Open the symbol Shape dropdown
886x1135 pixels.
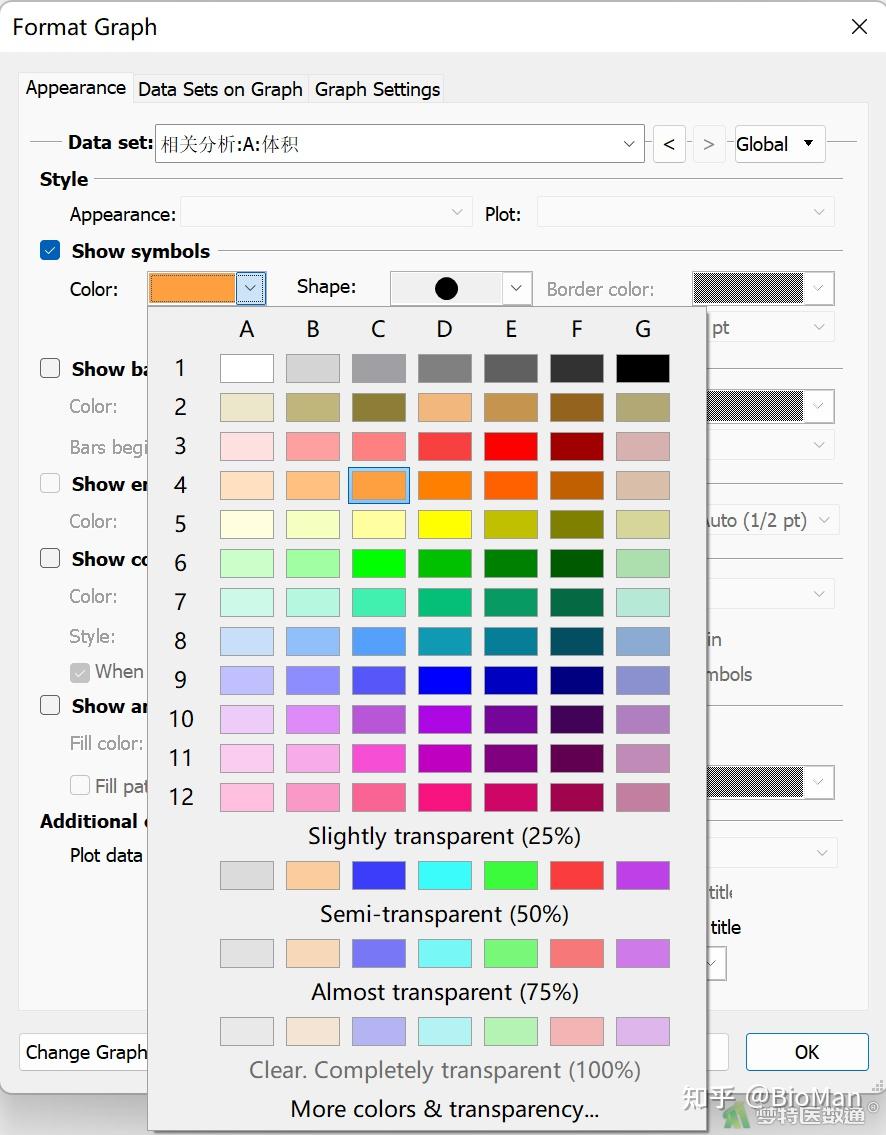point(515,288)
